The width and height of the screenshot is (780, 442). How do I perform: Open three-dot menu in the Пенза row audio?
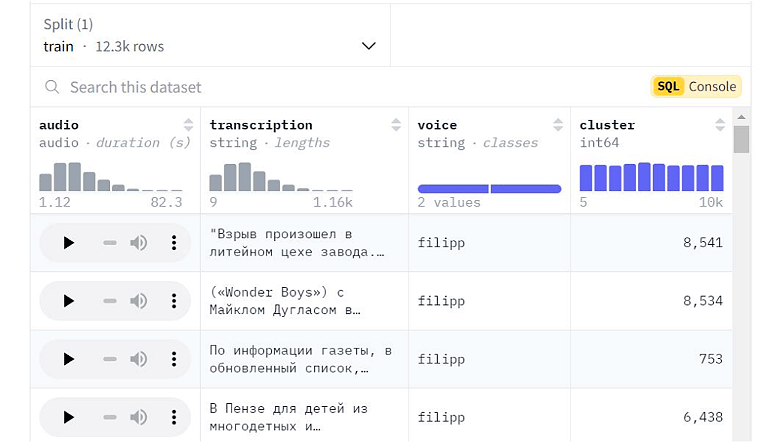click(x=174, y=417)
